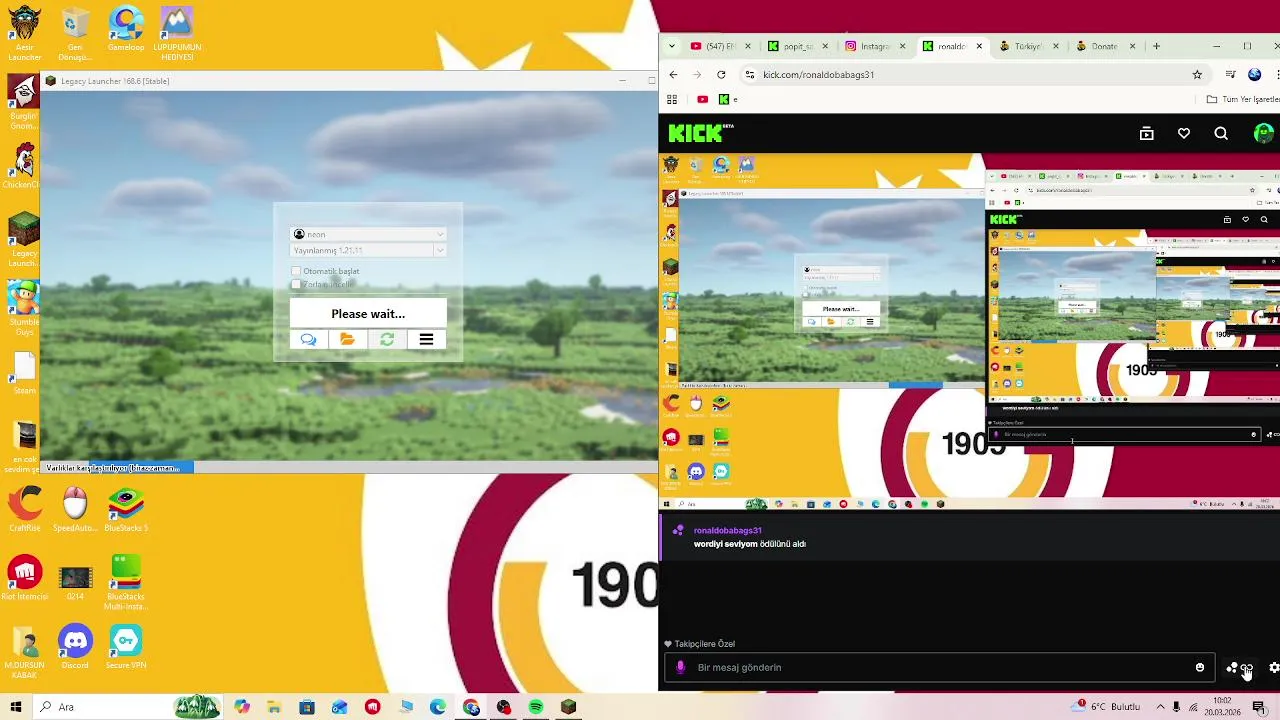1280x720 pixels.
Task: Click the green refresh arrows in Legacy Launcher
Action: click(387, 340)
